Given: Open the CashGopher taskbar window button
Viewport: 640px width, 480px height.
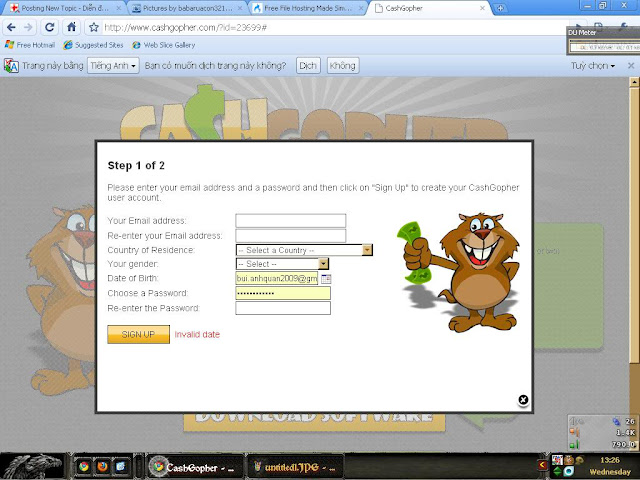Looking at the screenshot, I should point(194,467).
